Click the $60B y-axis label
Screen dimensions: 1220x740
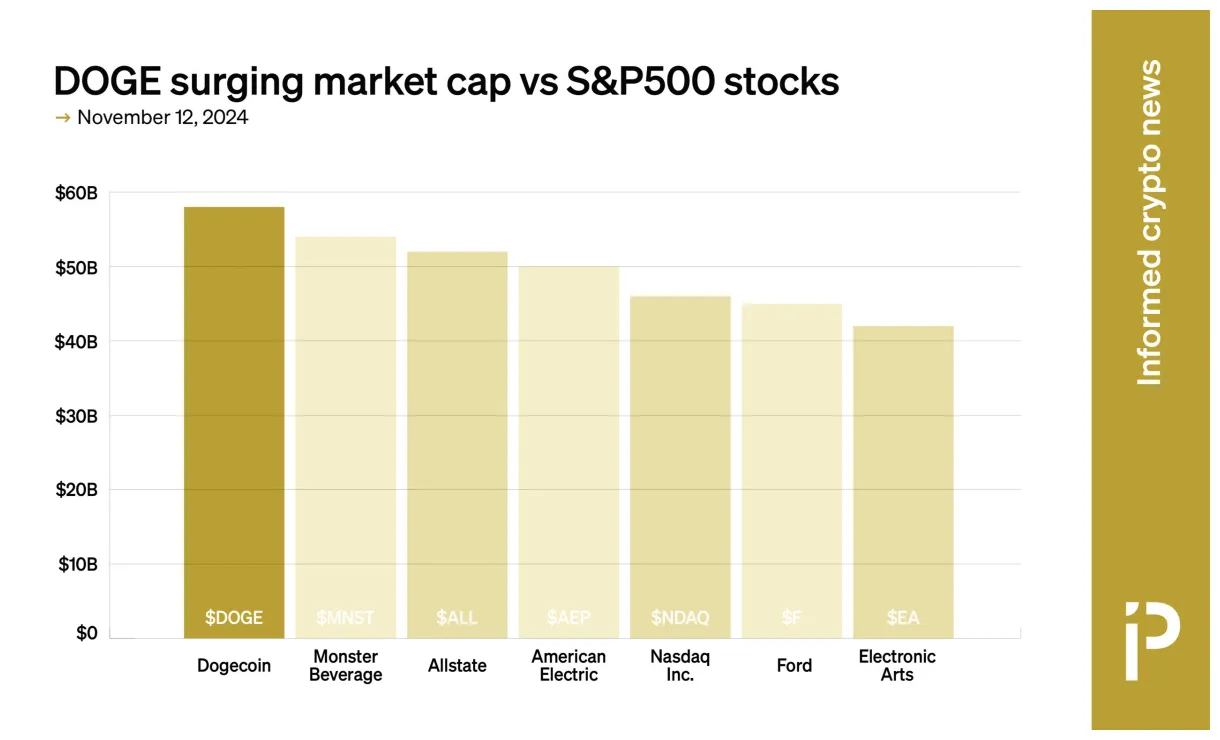tap(76, 193)
